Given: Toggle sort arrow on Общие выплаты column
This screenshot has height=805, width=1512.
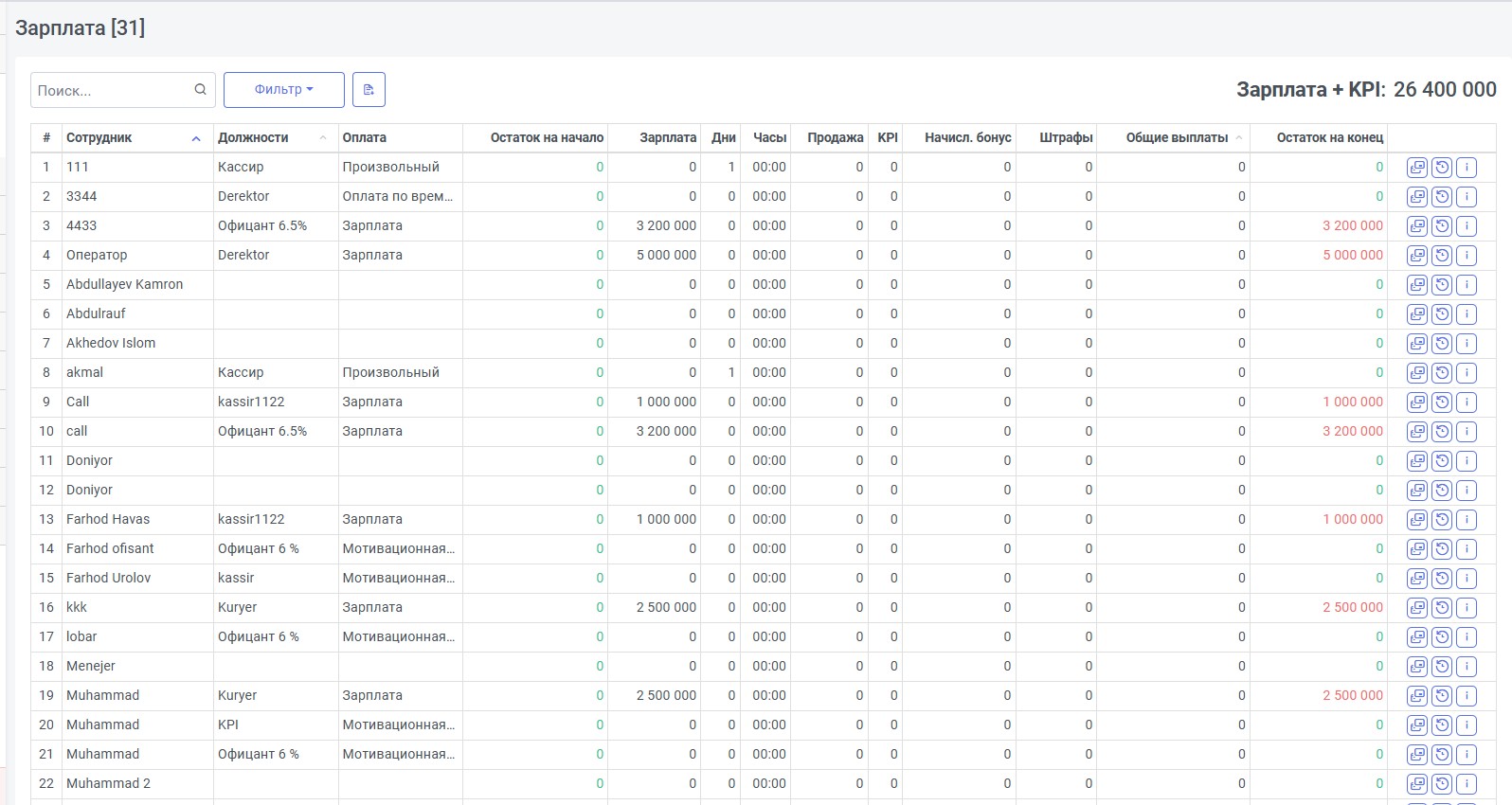Looking at the screenshot, I should point(1238,138).
